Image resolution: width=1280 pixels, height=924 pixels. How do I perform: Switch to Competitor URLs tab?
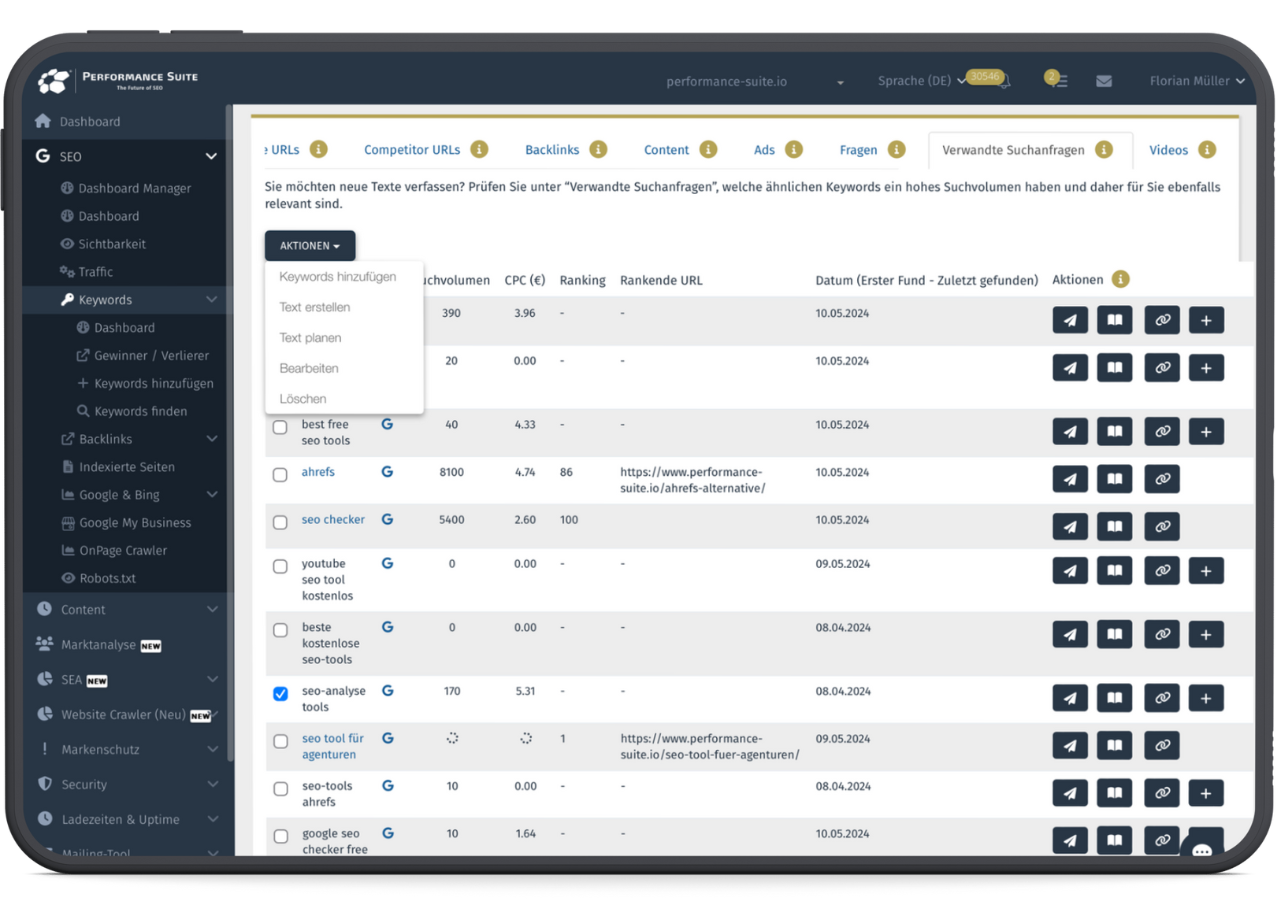point(412,150)
